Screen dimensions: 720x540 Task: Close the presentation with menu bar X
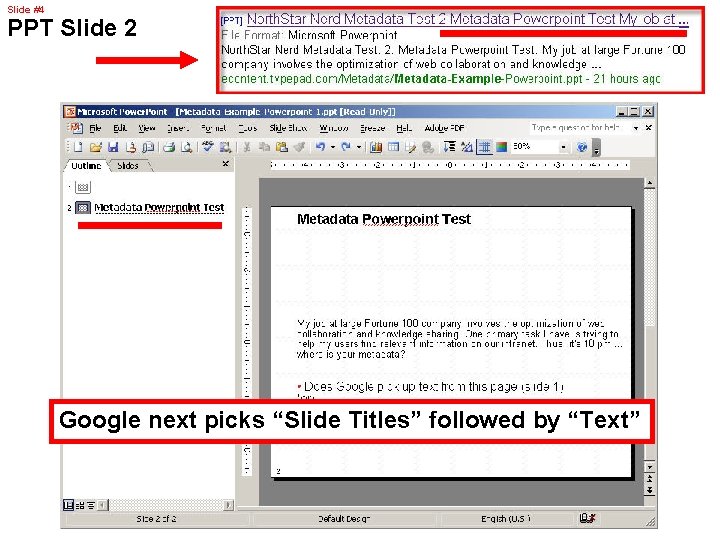pos(648,128)
